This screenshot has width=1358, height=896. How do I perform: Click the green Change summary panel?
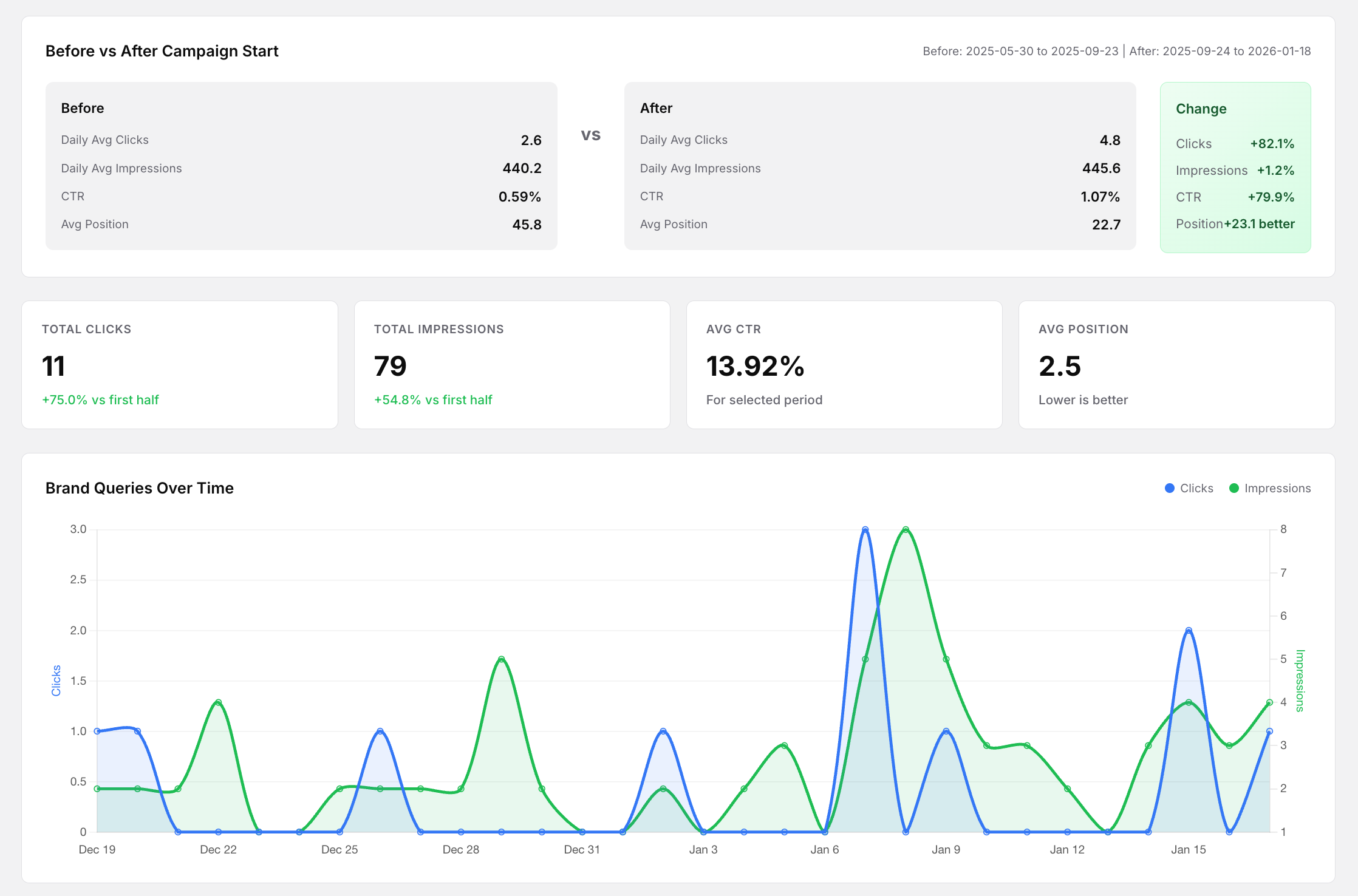coord(1235,166)
